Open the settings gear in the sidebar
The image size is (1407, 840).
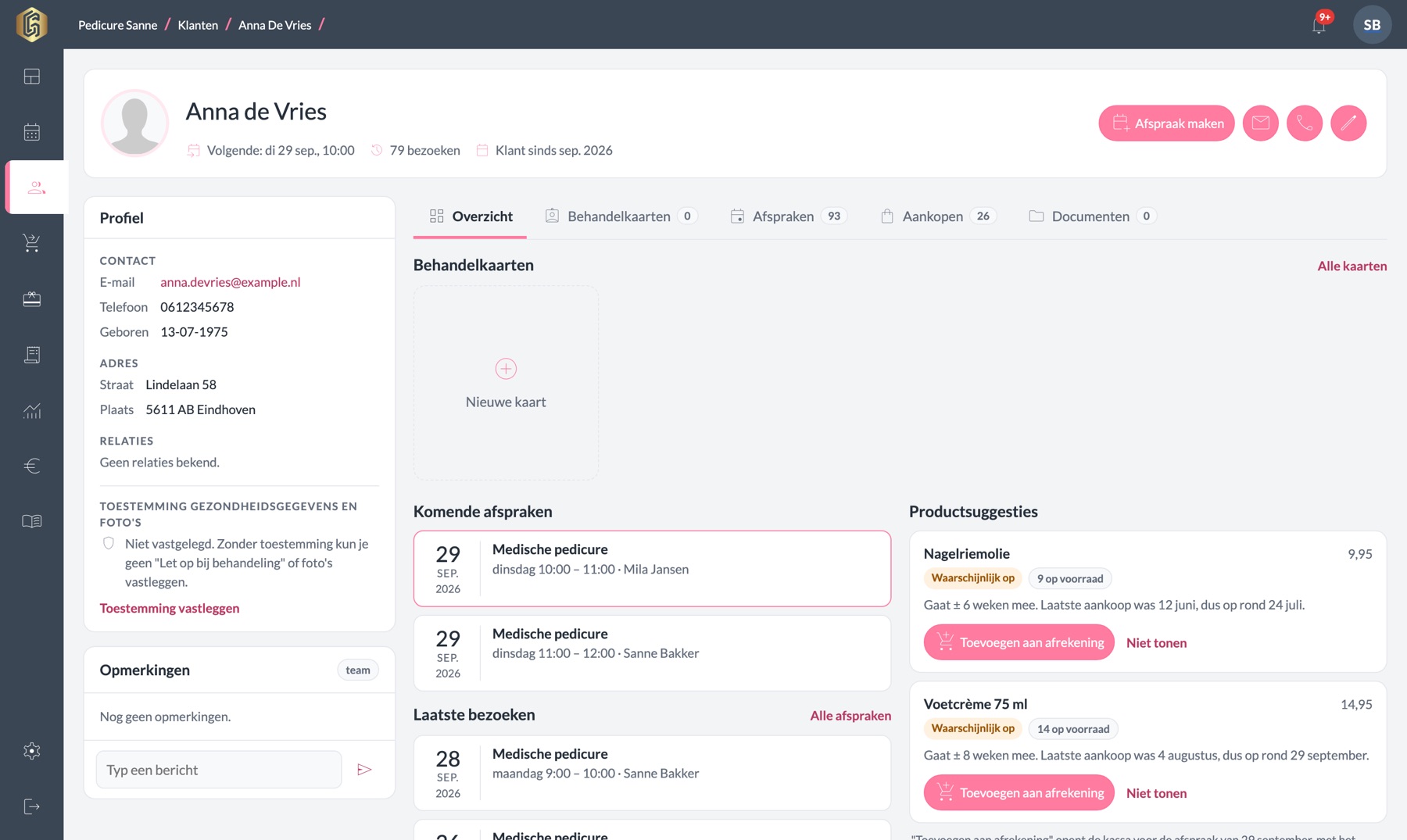pos(32,751)
